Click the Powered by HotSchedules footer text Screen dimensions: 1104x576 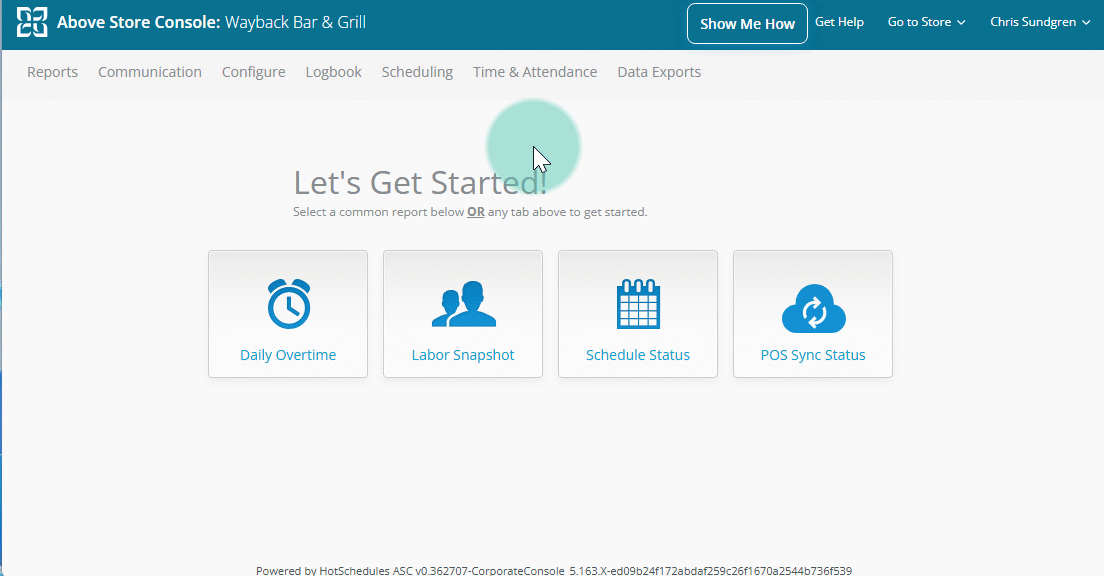(x=554, y=570)
